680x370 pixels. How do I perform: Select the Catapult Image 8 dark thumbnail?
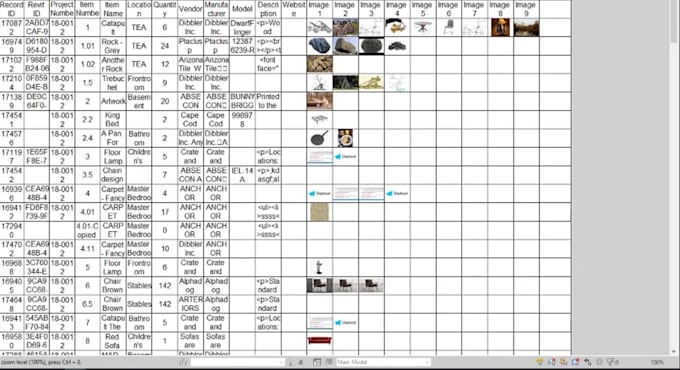coord(500,27)
